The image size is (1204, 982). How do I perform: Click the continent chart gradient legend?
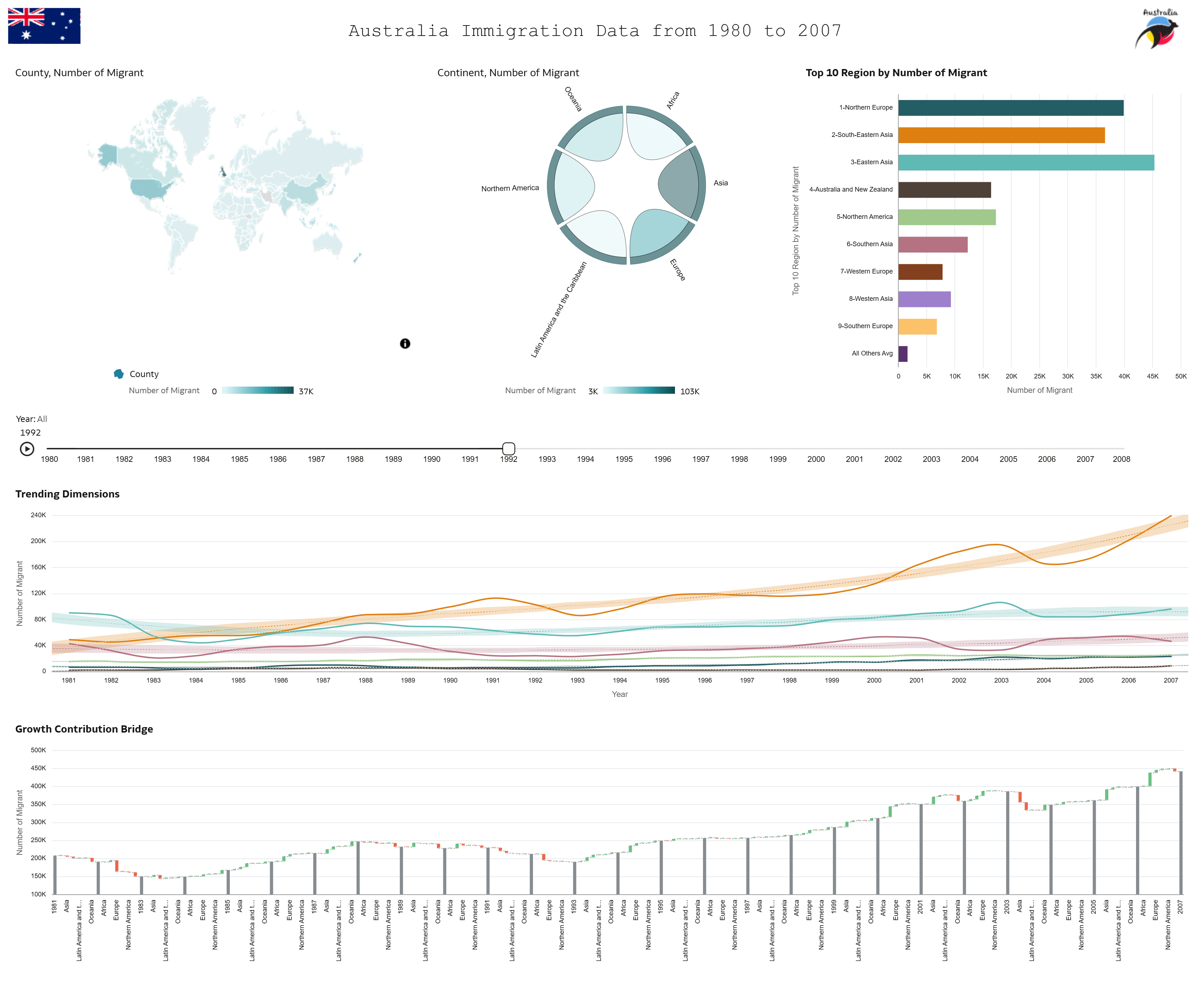[639, 390]
